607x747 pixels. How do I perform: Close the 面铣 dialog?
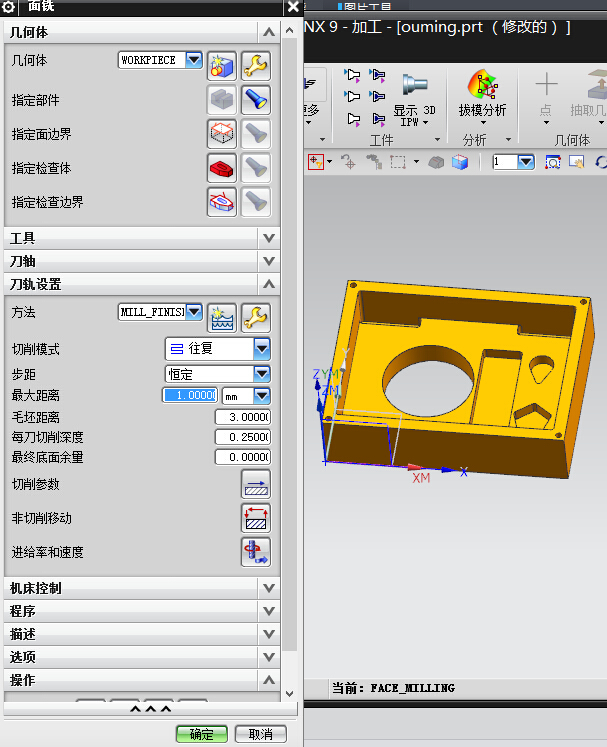293,7
